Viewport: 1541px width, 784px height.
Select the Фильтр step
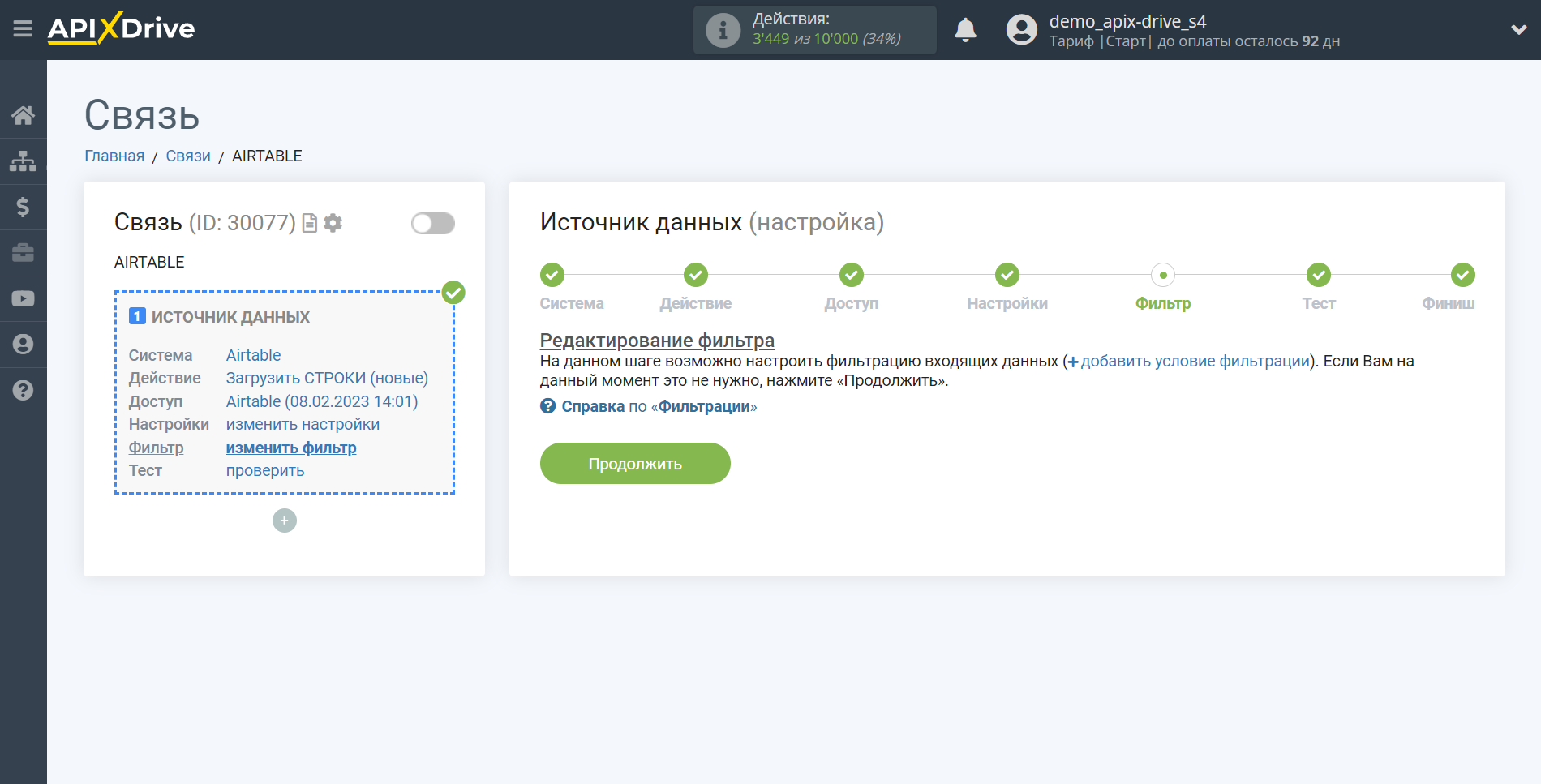tap(1163, 275)
